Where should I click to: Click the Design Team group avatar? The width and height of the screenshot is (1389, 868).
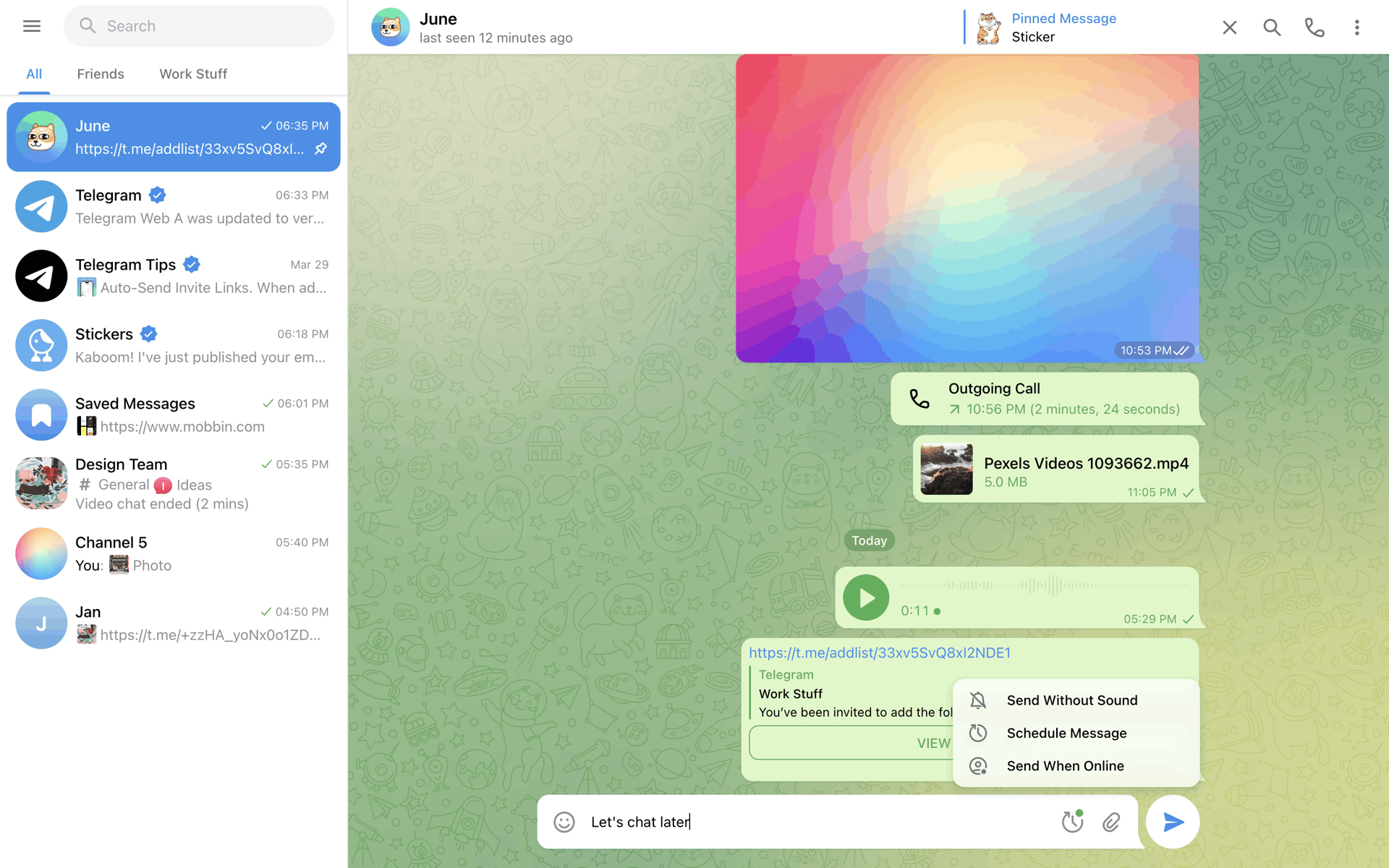(x=41, y=483)
